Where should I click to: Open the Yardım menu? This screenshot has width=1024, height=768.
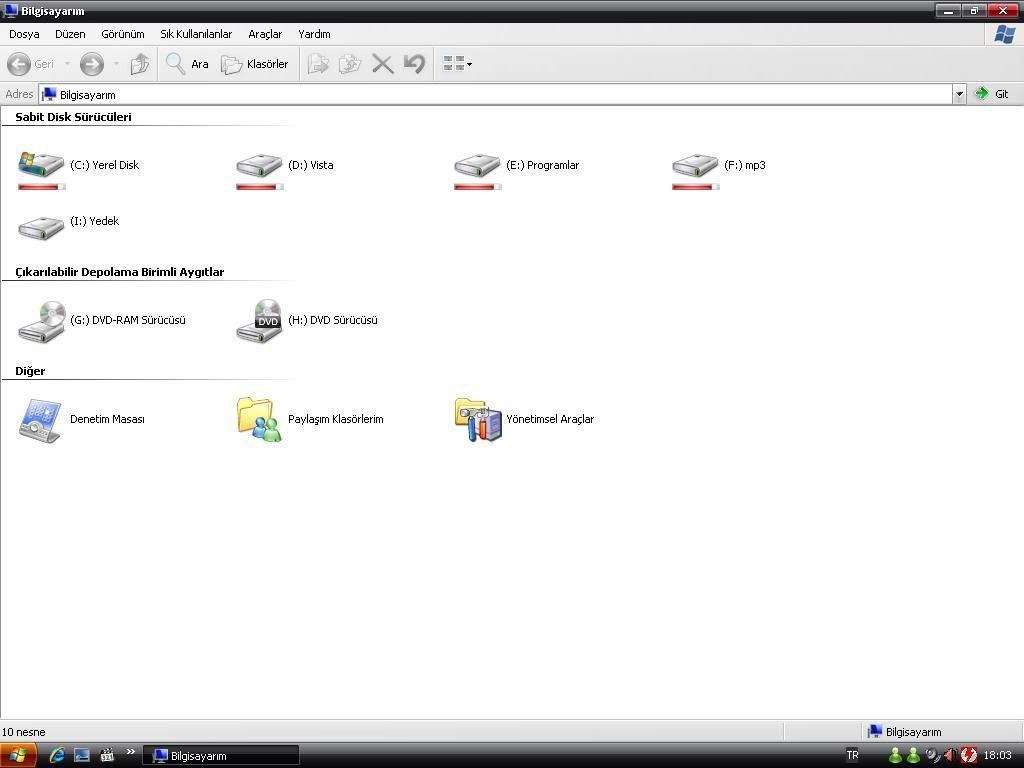point(314,34)
